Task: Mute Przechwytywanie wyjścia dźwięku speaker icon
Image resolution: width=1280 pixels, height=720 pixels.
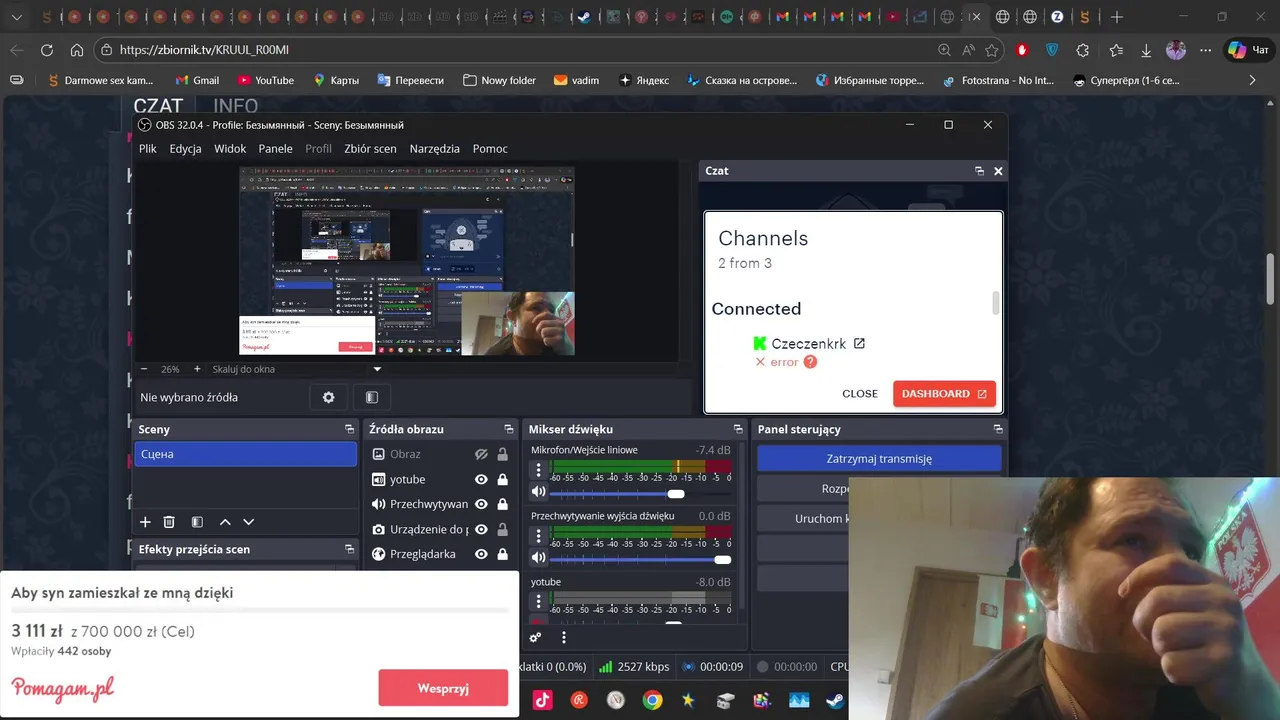Action: pos(538,558)
